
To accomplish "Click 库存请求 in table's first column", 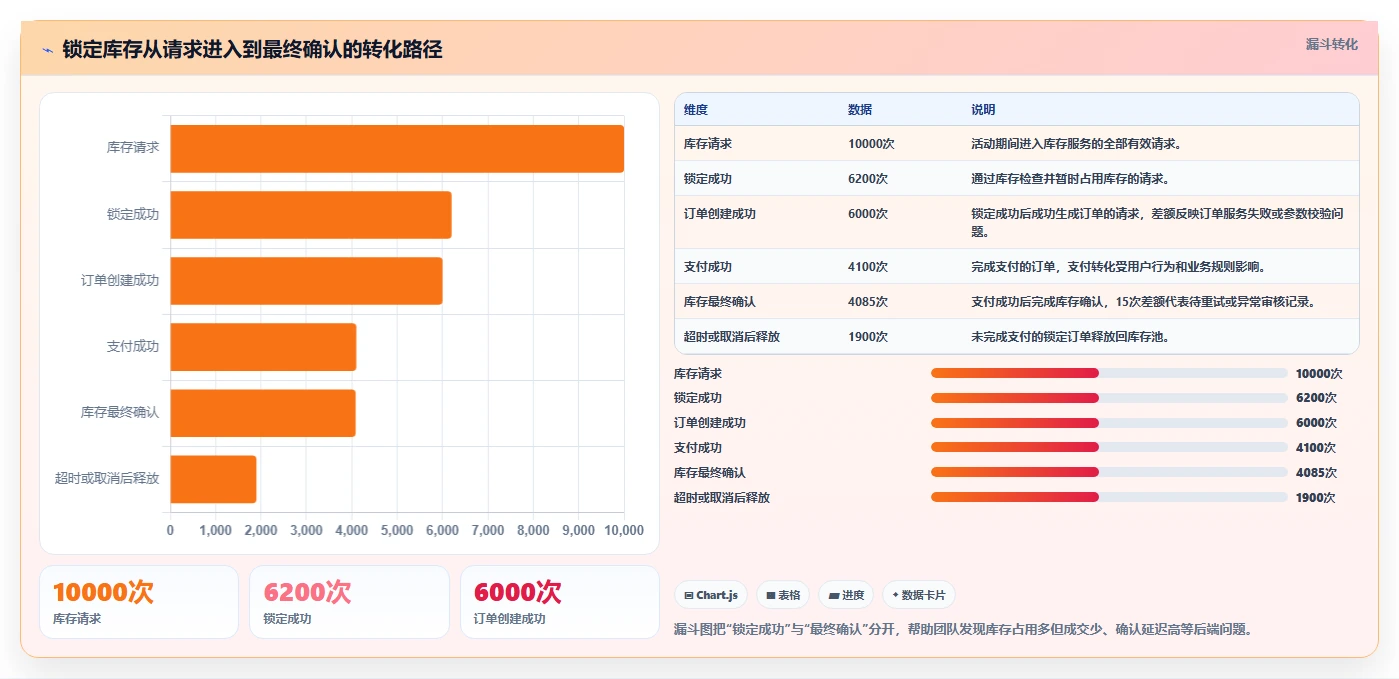I will pos(708,143).
